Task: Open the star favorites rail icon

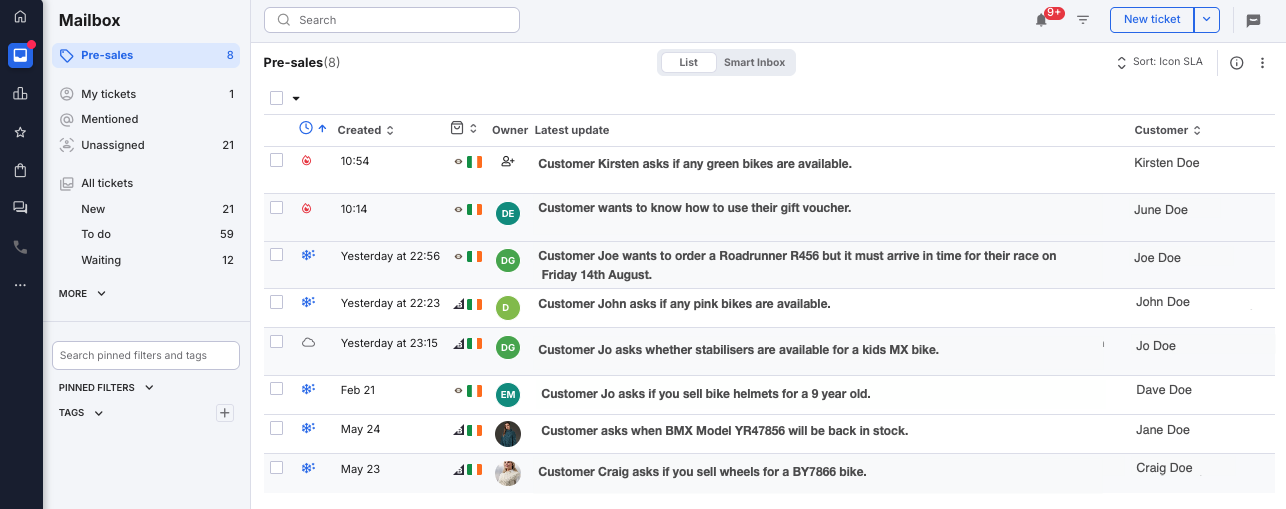Action: (20, 132)
